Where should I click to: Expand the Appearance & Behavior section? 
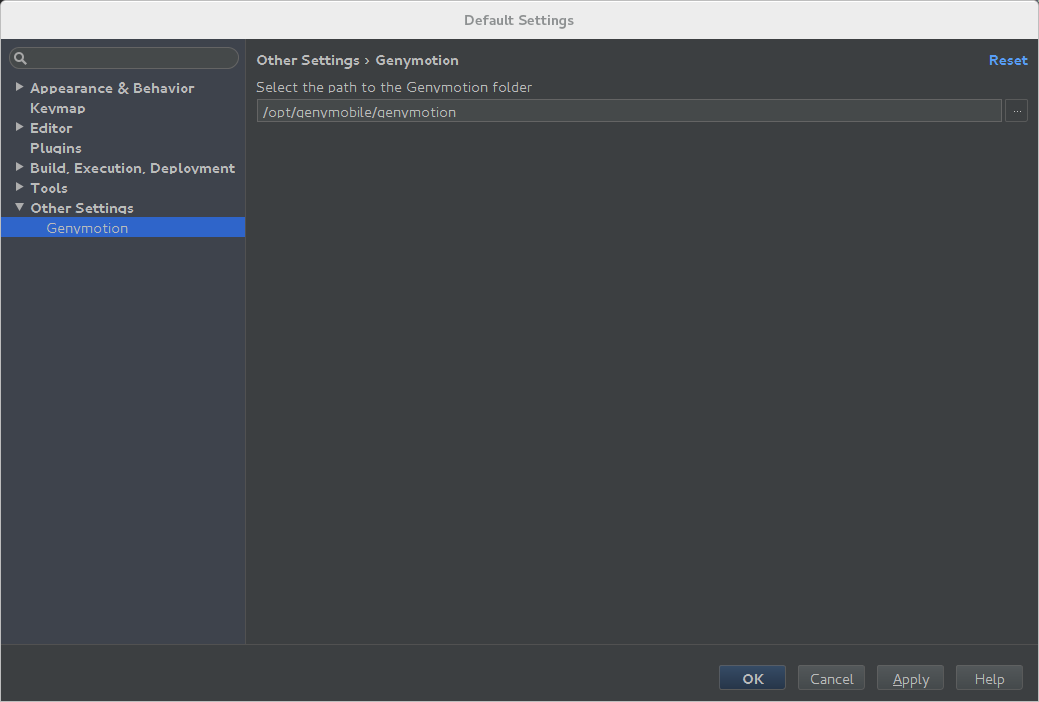[x=19, y=87]
